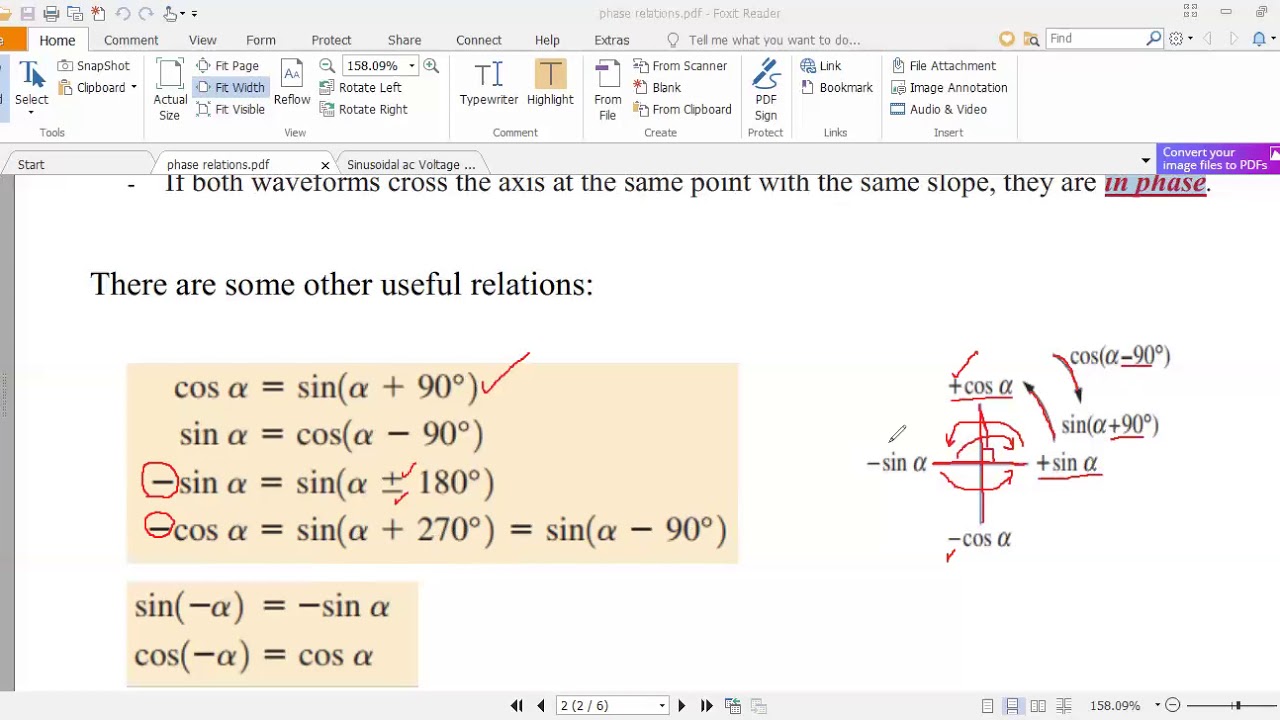Go to previous page in status bar

coord(541,706)
